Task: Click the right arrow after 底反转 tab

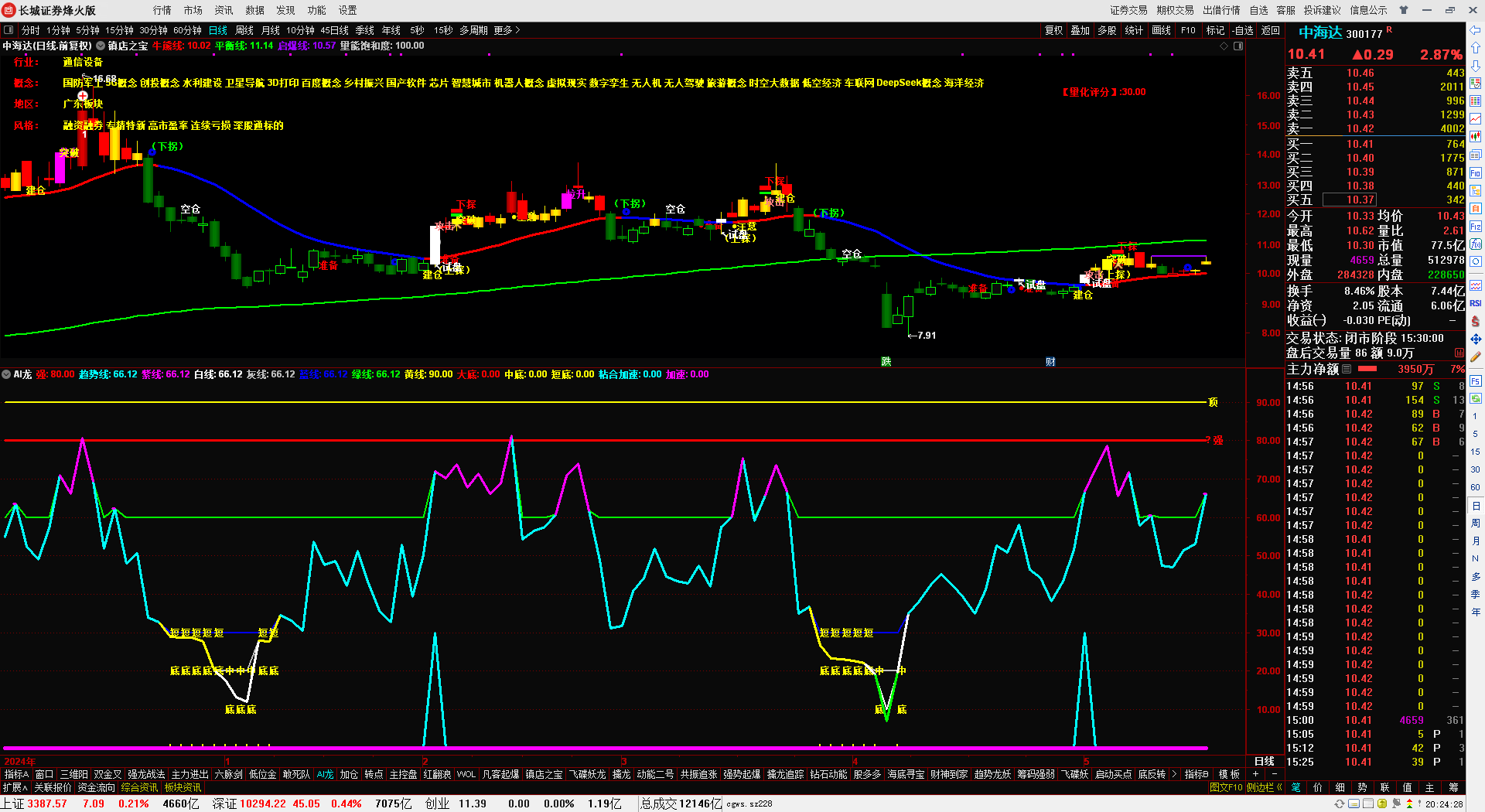Action: [x=1174, y=774]
